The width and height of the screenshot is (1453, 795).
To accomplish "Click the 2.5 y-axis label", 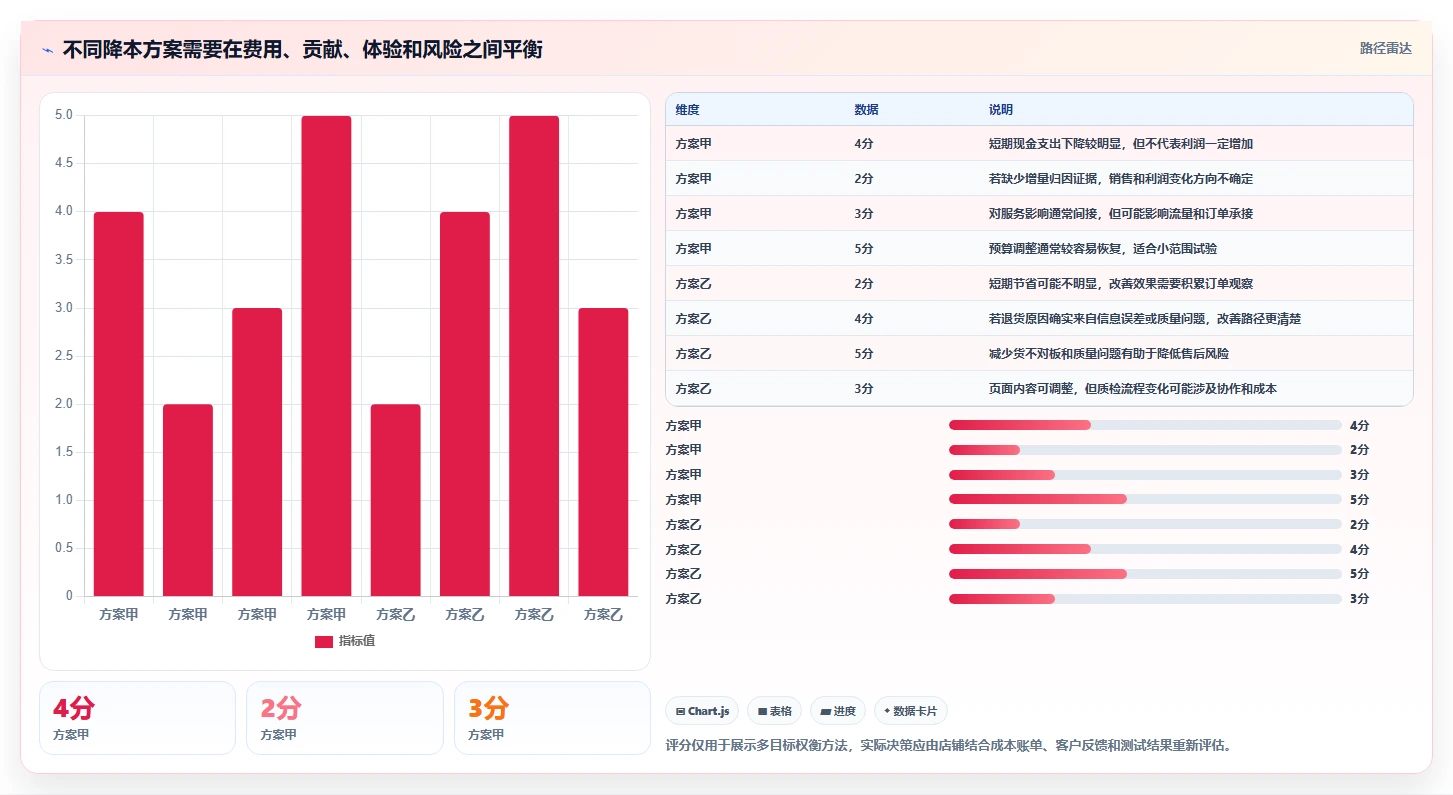I will click(x=64, y=356).
